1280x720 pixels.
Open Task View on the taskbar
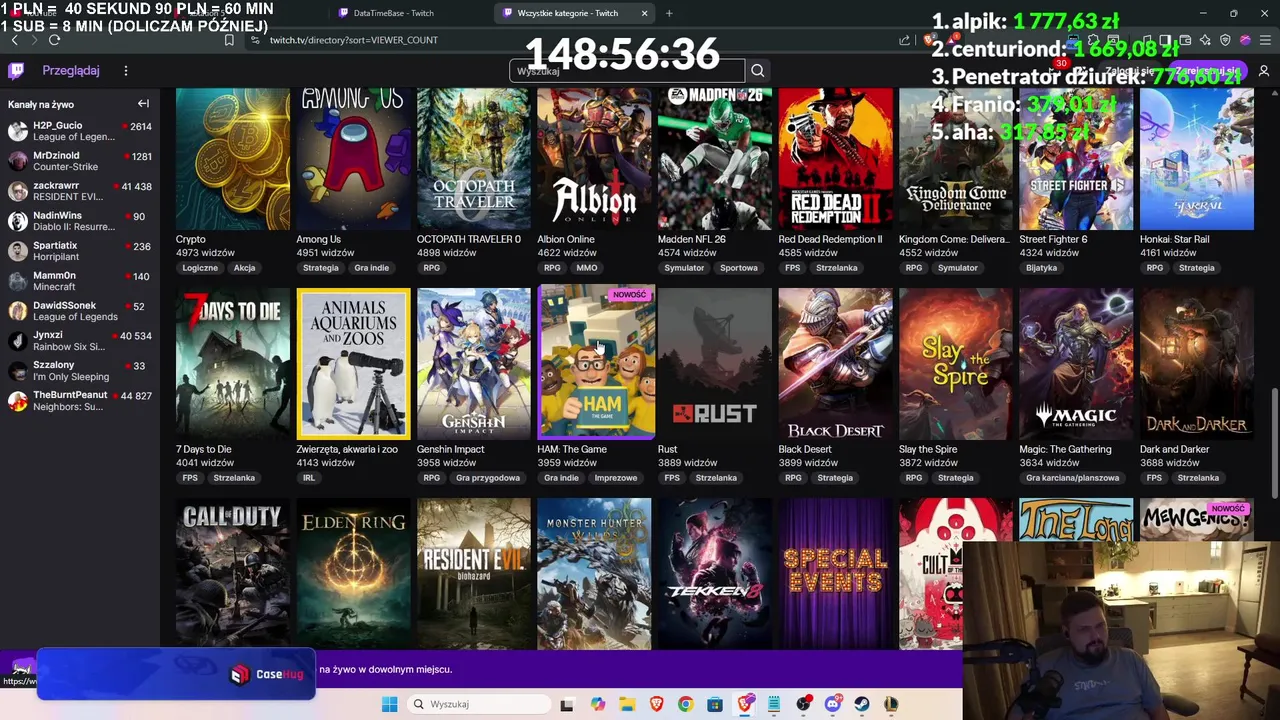pos(567,704)
